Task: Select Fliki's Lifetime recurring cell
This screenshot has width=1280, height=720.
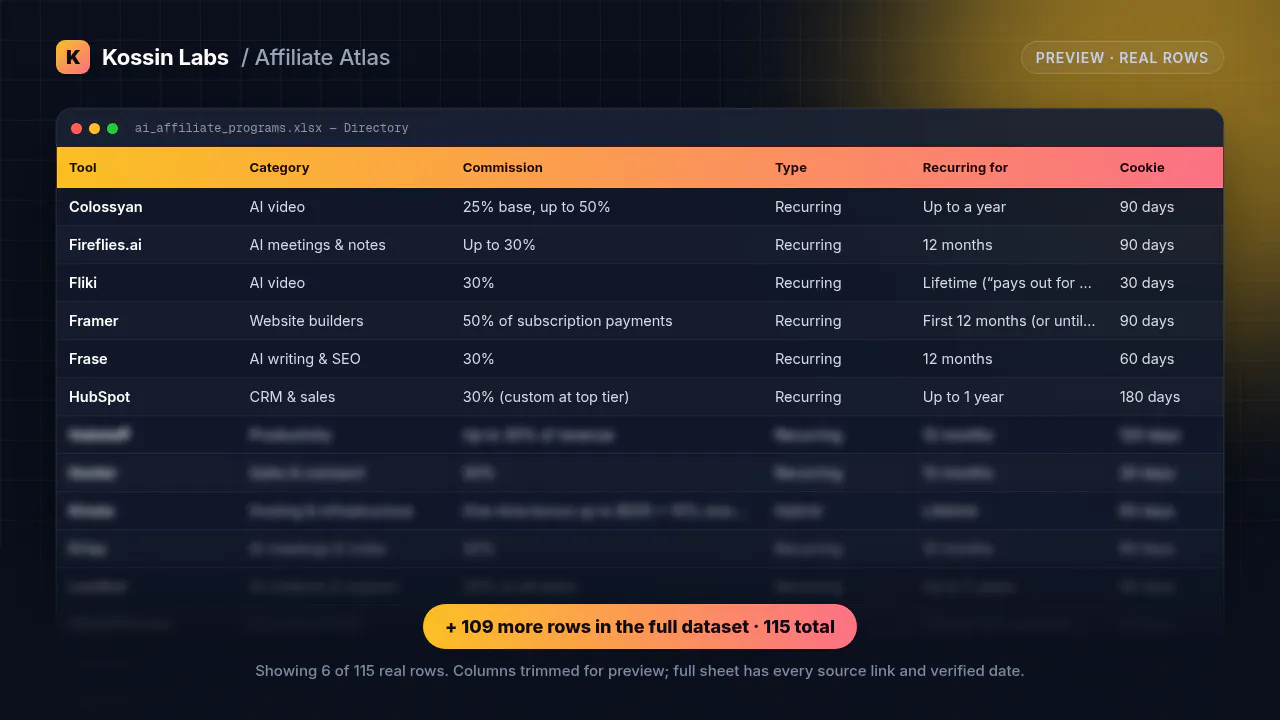Action: point(1007,283)
